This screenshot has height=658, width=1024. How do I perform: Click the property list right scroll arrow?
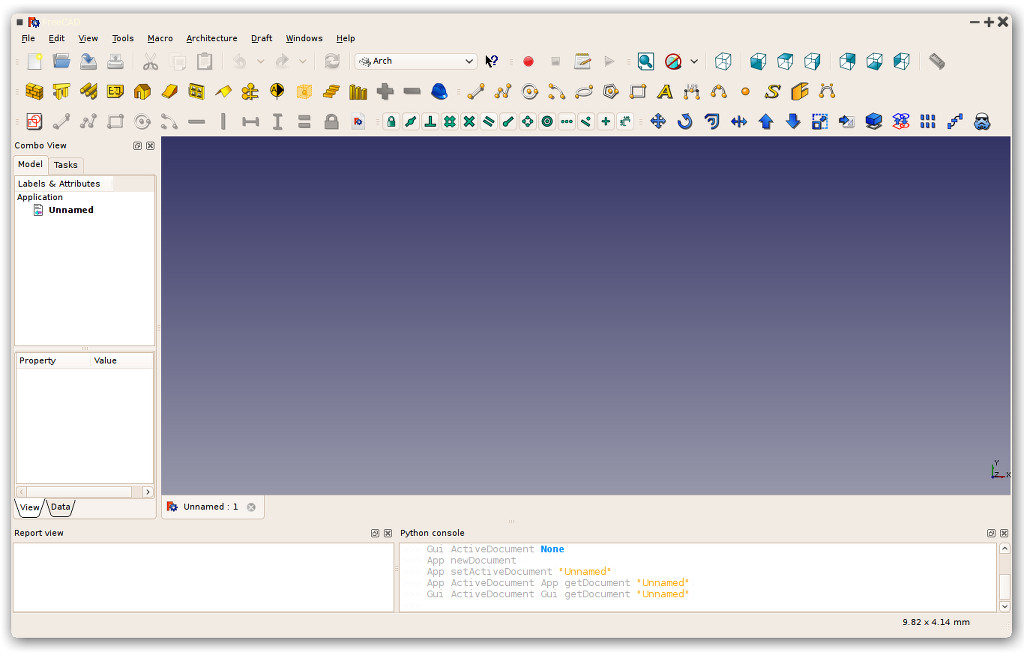[x=148, y=492]
